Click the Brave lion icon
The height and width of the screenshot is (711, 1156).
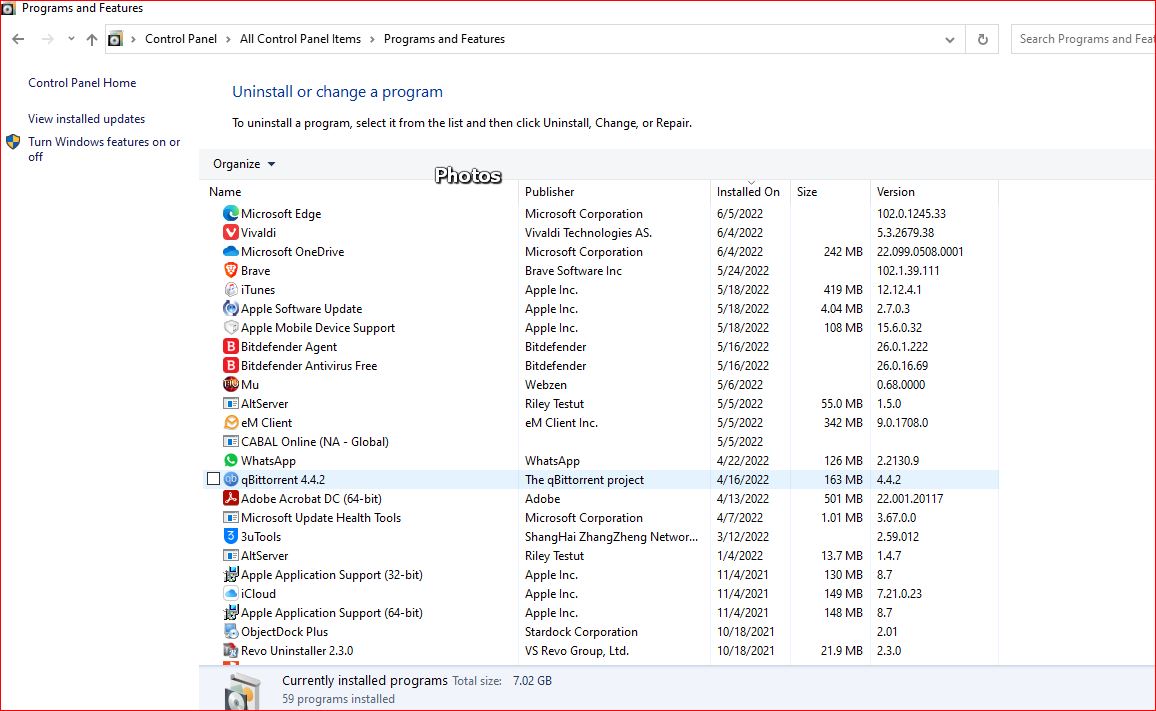(x=231, y=271)
